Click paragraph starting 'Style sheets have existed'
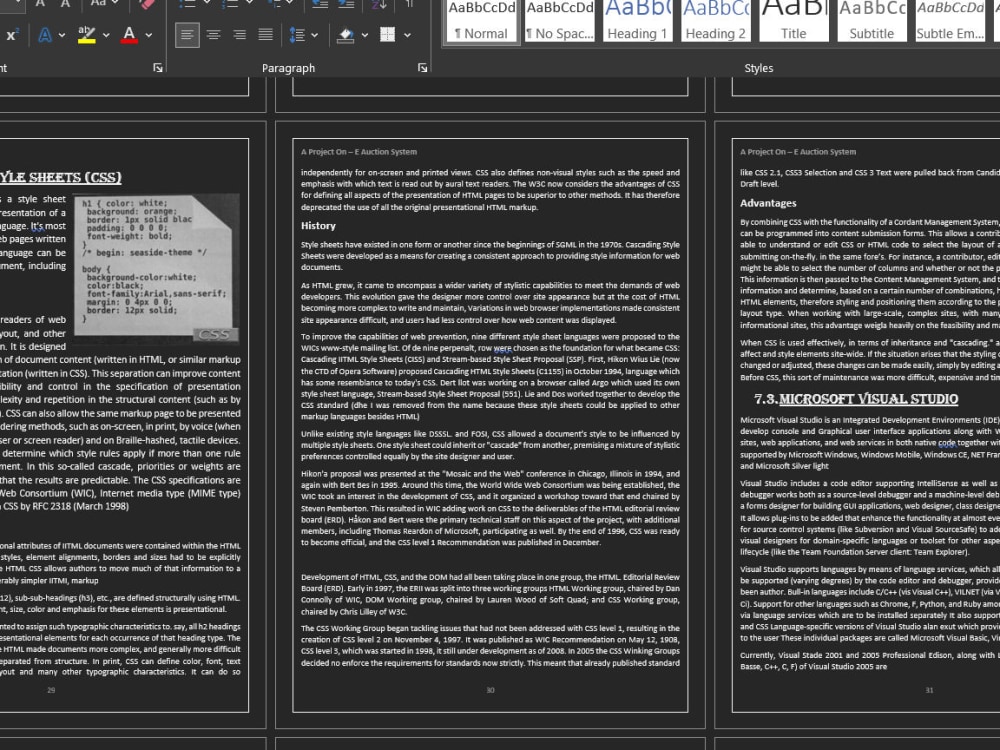1000x750 pixels. pyautogui.click(x=490, y=256)
